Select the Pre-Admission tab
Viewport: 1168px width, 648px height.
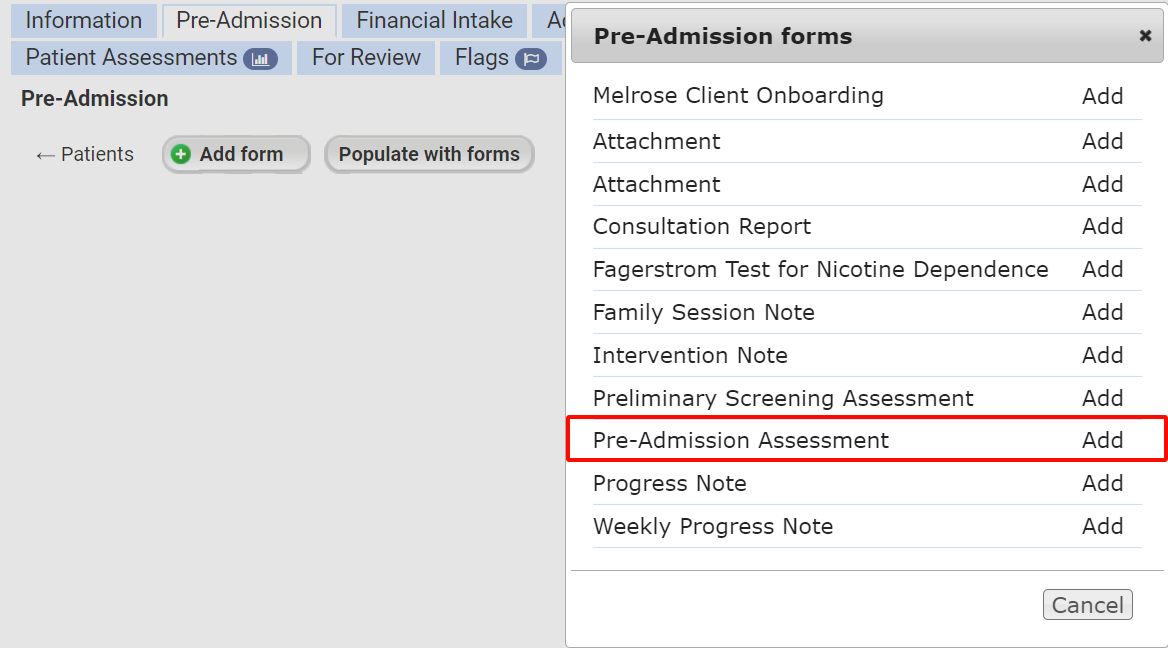(x=248, y=20)
